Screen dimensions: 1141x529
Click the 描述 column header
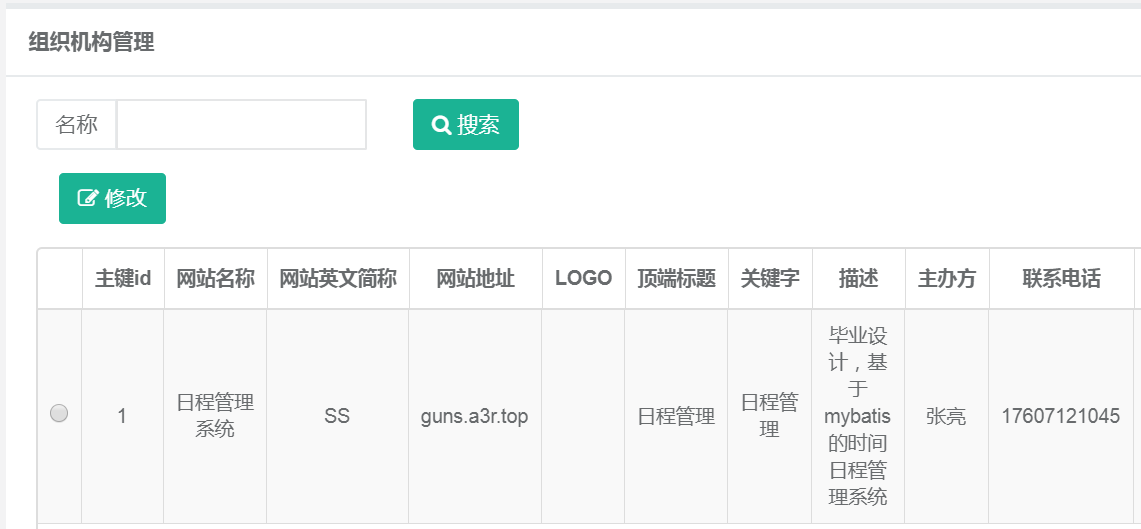(x=858, y=279)
